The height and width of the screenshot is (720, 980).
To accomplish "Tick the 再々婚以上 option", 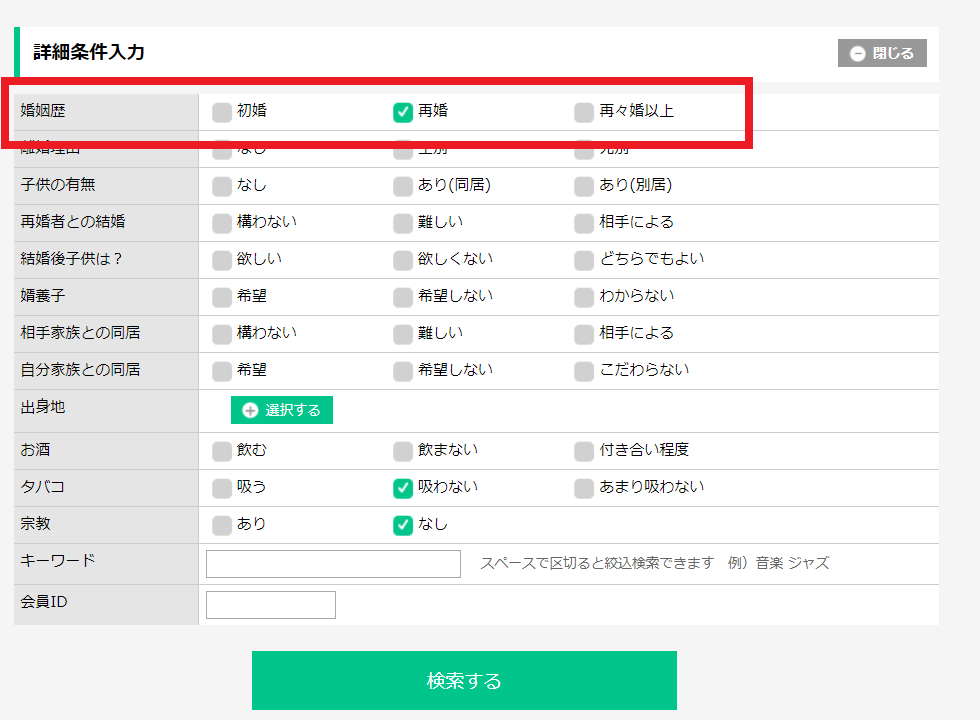I will [x=584, y=112].
